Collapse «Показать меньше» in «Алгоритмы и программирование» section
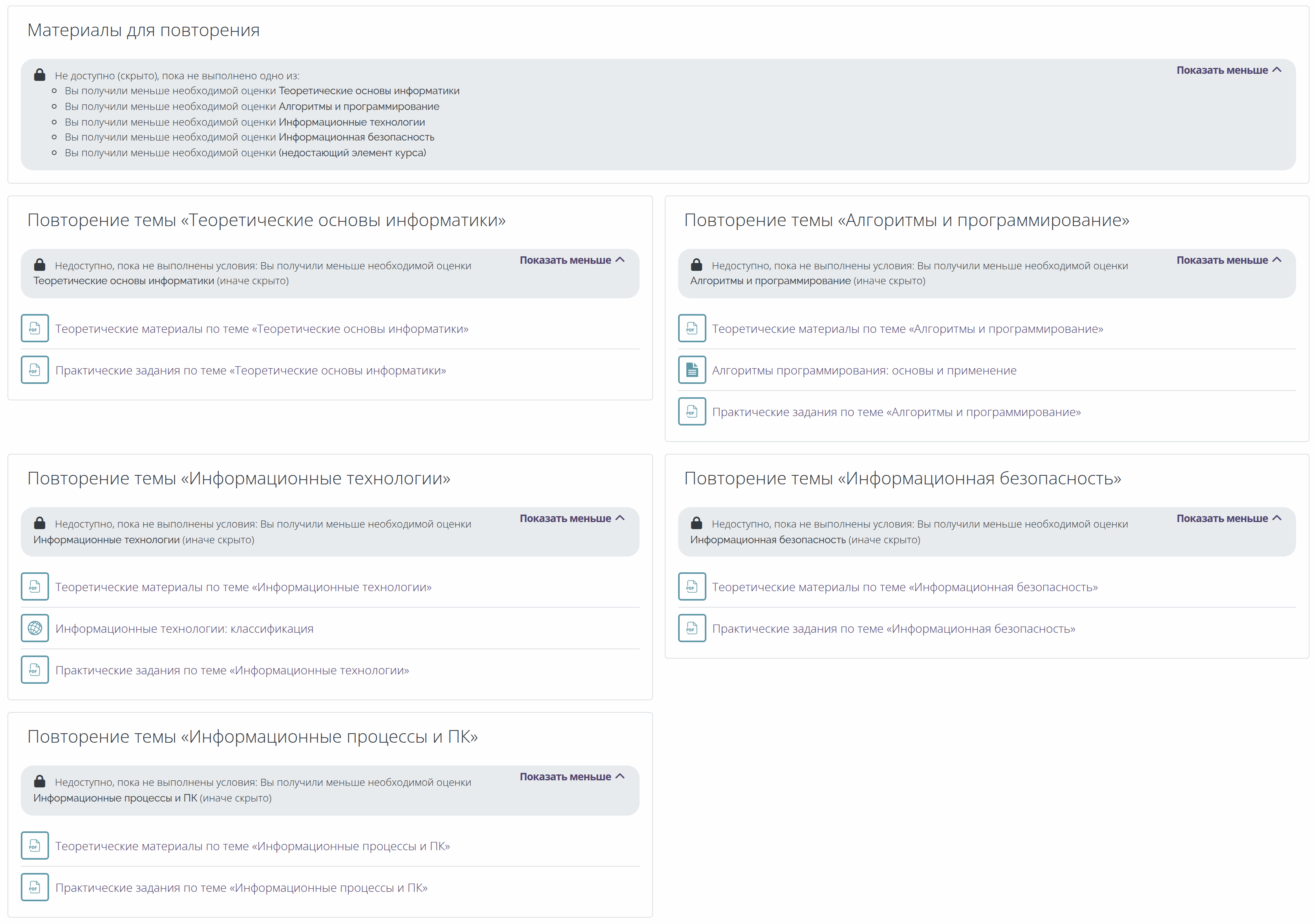 [x=1228, y=260]
